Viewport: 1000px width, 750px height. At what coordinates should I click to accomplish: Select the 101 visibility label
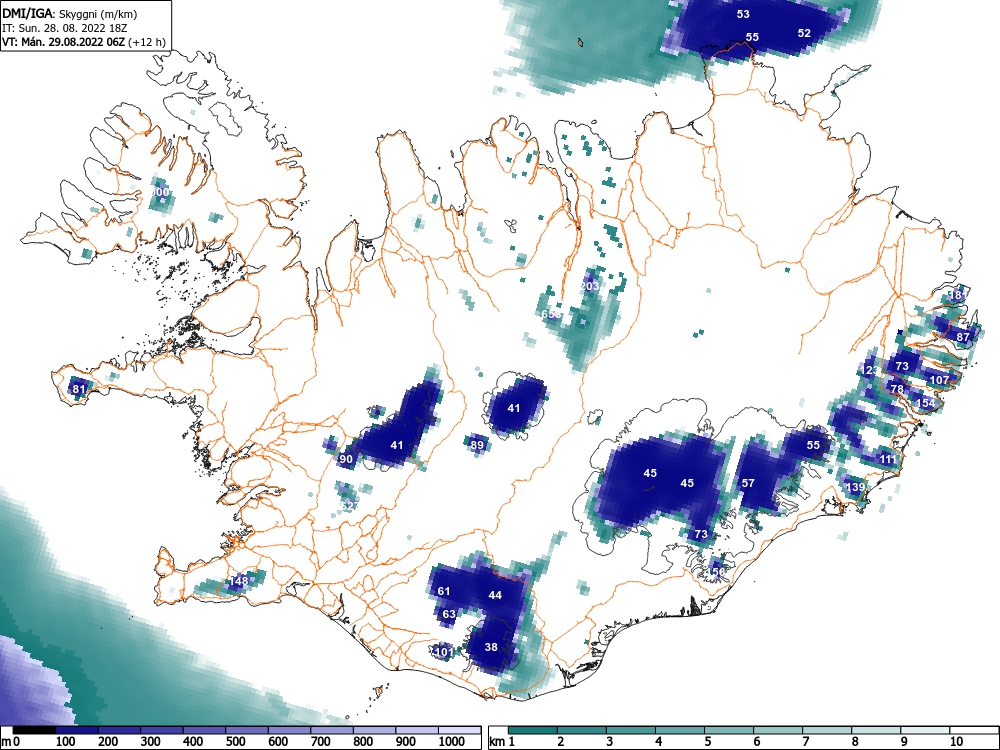click(x=443, y=652)
